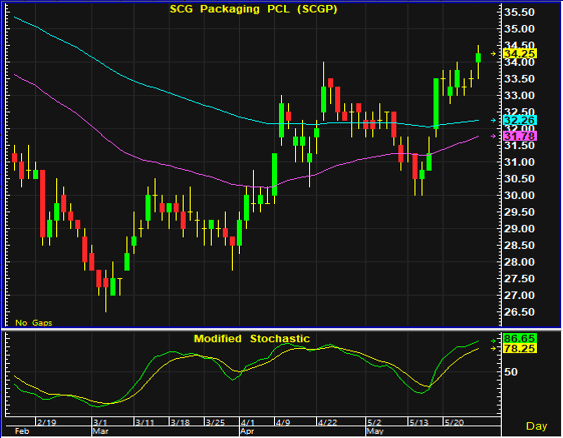This screenshot has width=563, height=438.
Task: Click the Day timeframe label
Action: (x=536, y=426)
